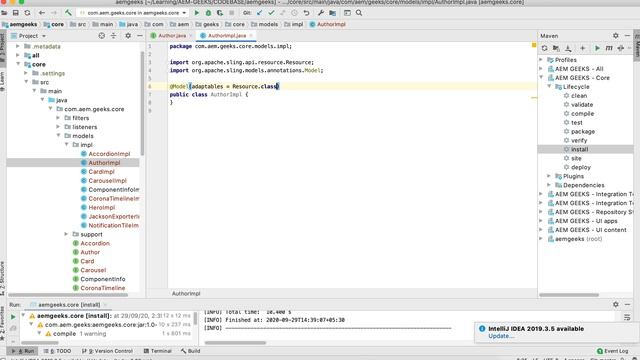Viewport: 640px width, 360px height.
Task: Open Project Structure icon in toolbar
Action: click(333, 13)
